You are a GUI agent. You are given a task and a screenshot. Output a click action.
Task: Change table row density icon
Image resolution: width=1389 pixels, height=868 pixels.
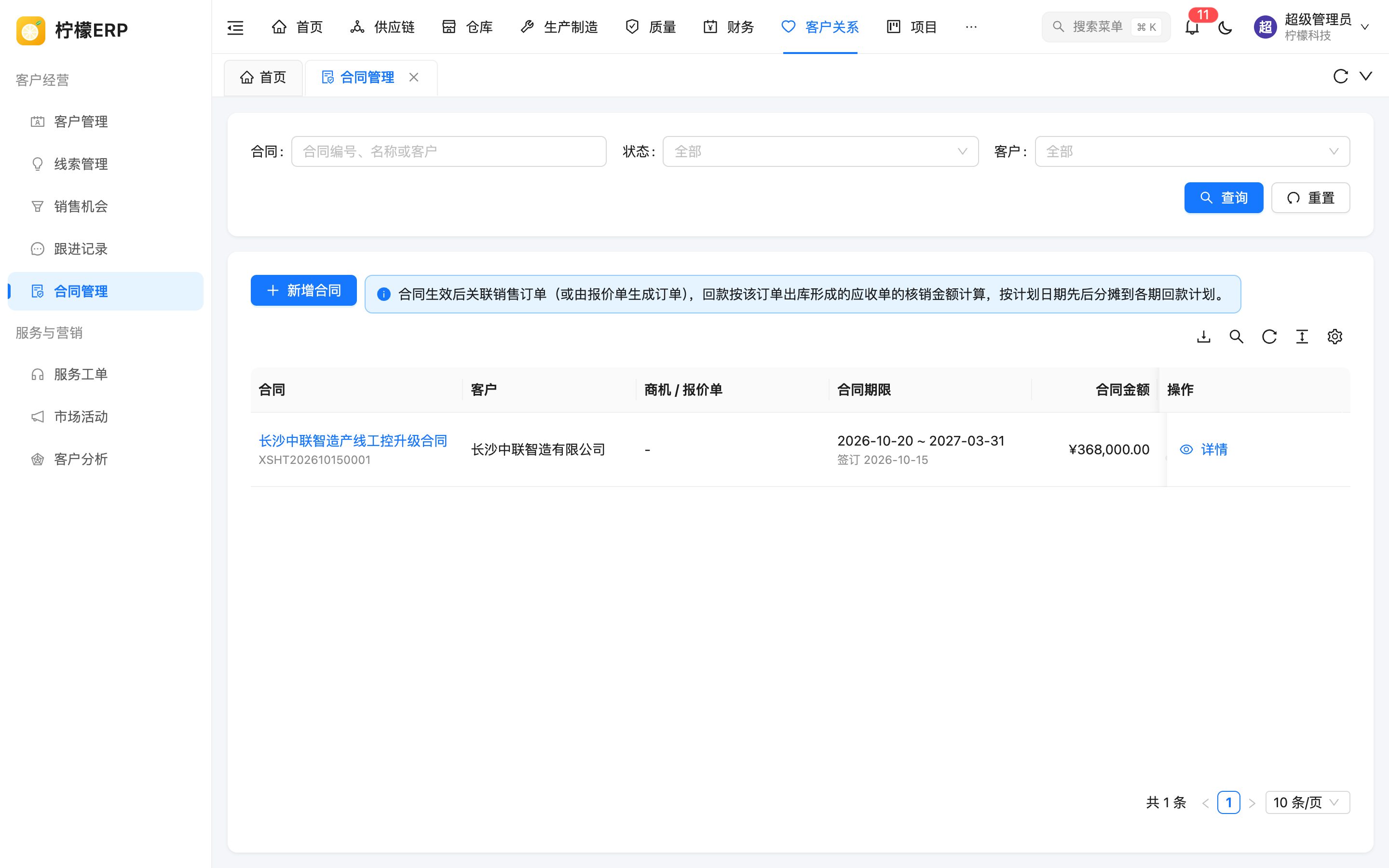1302,337
